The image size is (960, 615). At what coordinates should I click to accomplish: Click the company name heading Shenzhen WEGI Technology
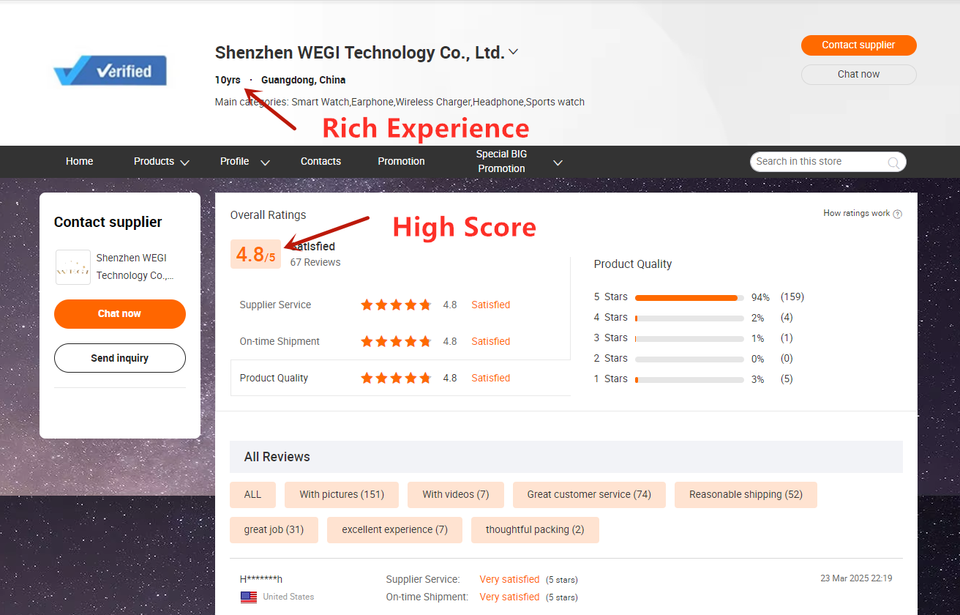coord(360,53)
